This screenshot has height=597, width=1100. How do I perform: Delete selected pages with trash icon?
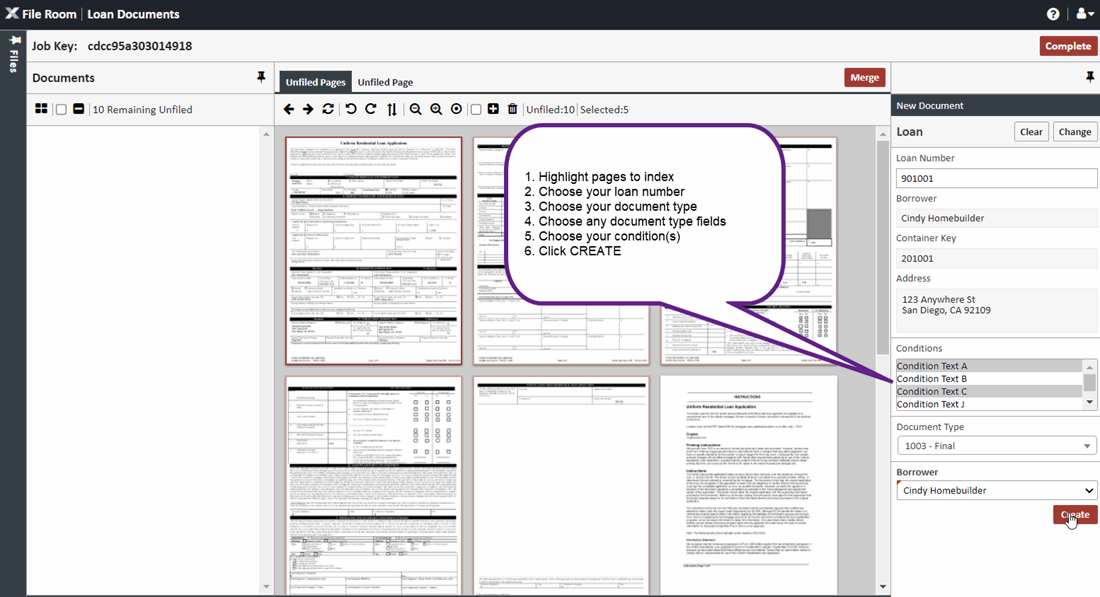pos(513,109)
